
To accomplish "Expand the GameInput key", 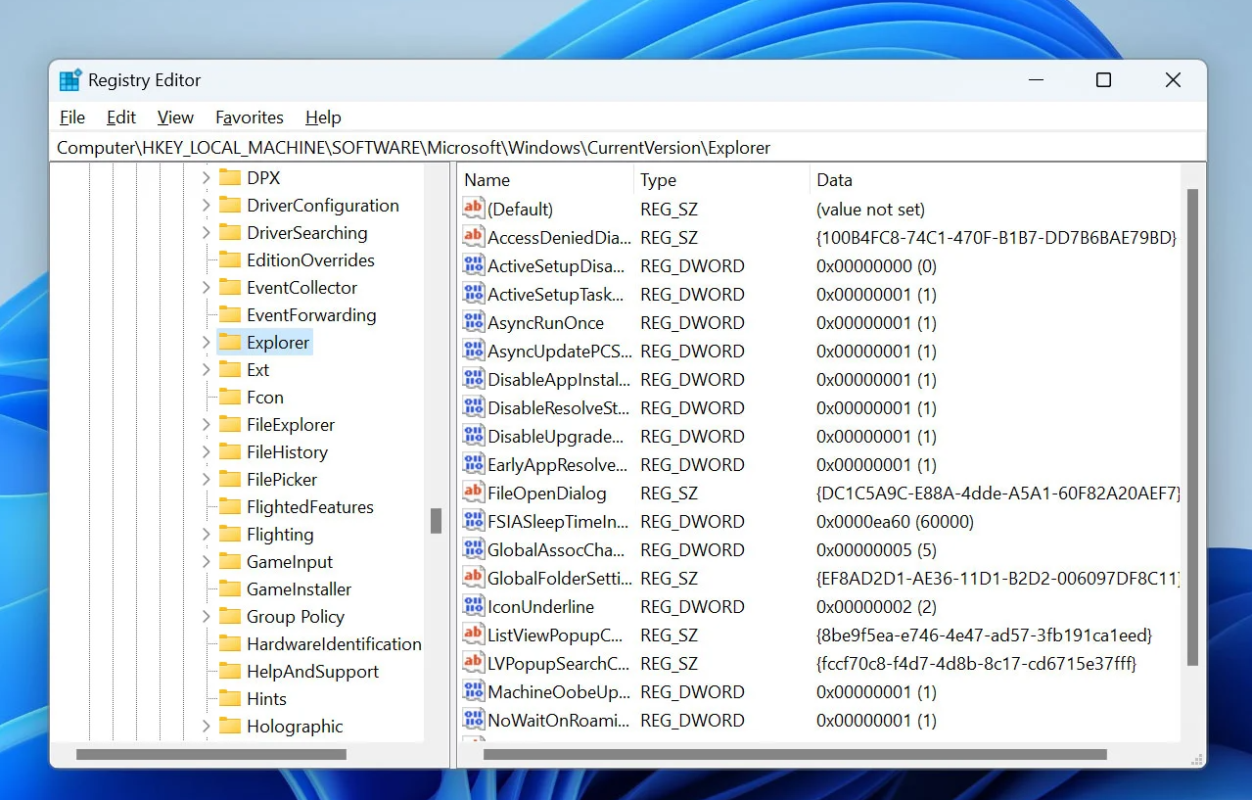I will click(206, 562).
